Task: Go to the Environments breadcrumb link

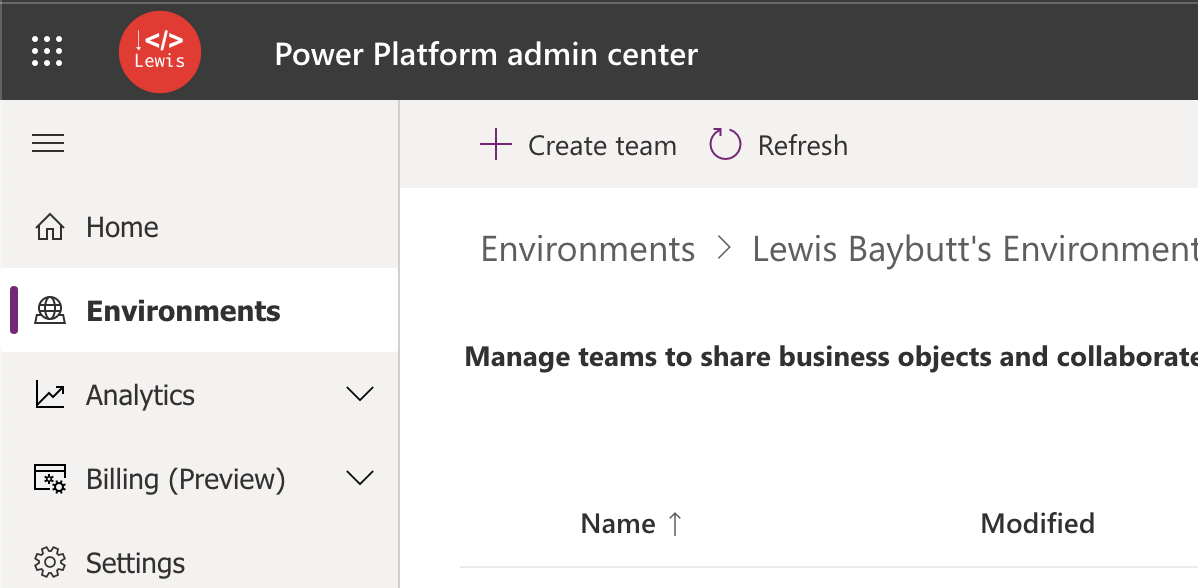Action: pyautogui.click(x=588, y=249)
